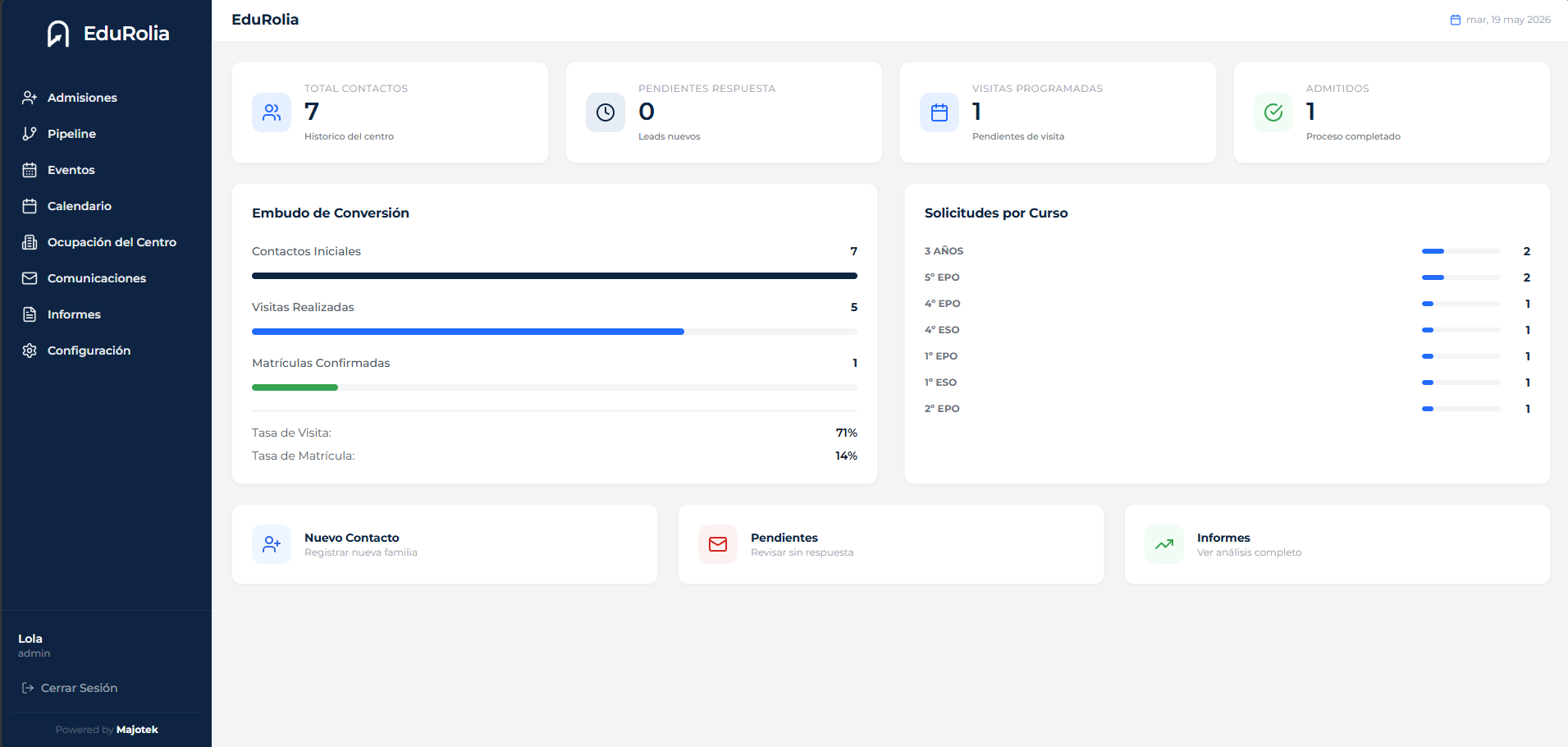Click the Revisar sin respuesta subtitle
The width and height of the screenshot is (1568, 747).
[x=802, y=552]
